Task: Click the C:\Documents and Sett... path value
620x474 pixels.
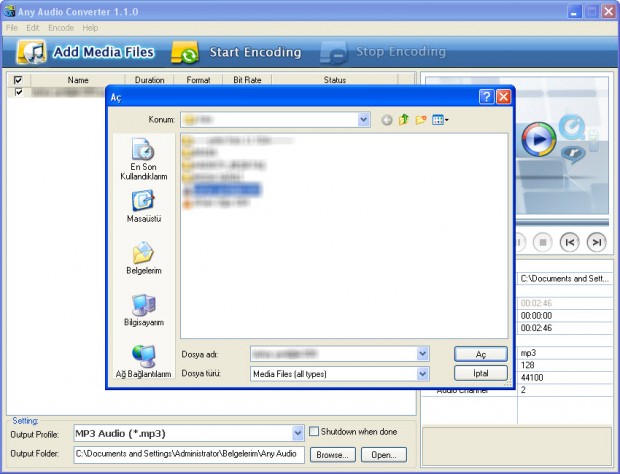Action: [x=565, y=278]
